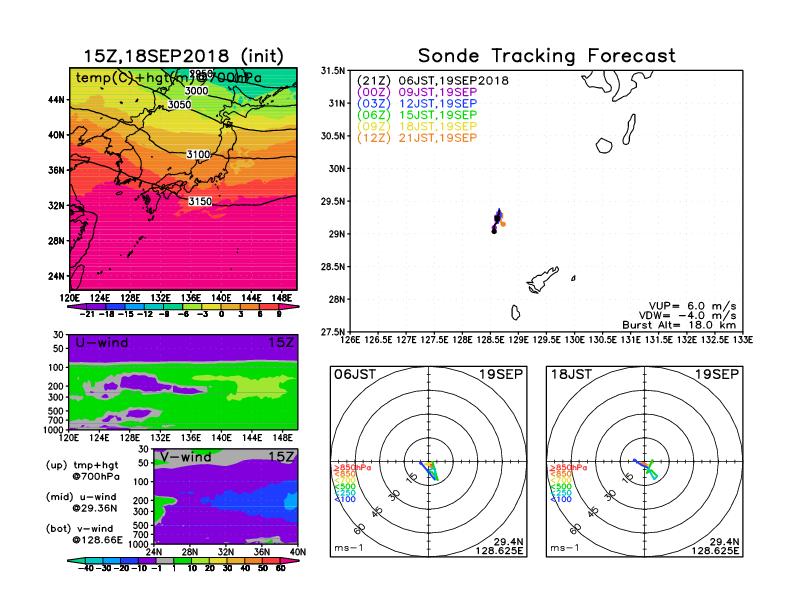
Task: Select the blue "(03Z) 12JST,19SEP" legend entry
Action: (x=417, y=104)
